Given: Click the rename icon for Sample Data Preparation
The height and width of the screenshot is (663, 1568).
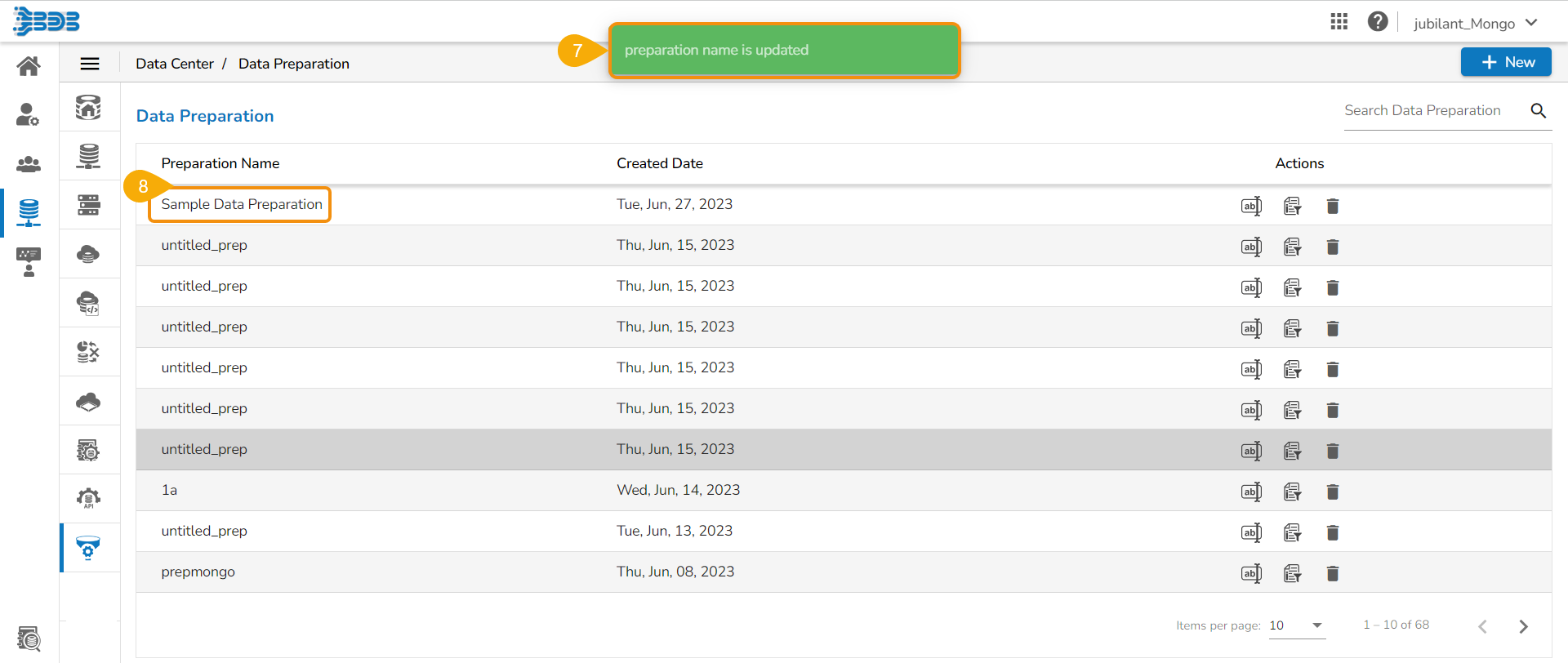Looking at the screenshot, I should [1251, 206].
